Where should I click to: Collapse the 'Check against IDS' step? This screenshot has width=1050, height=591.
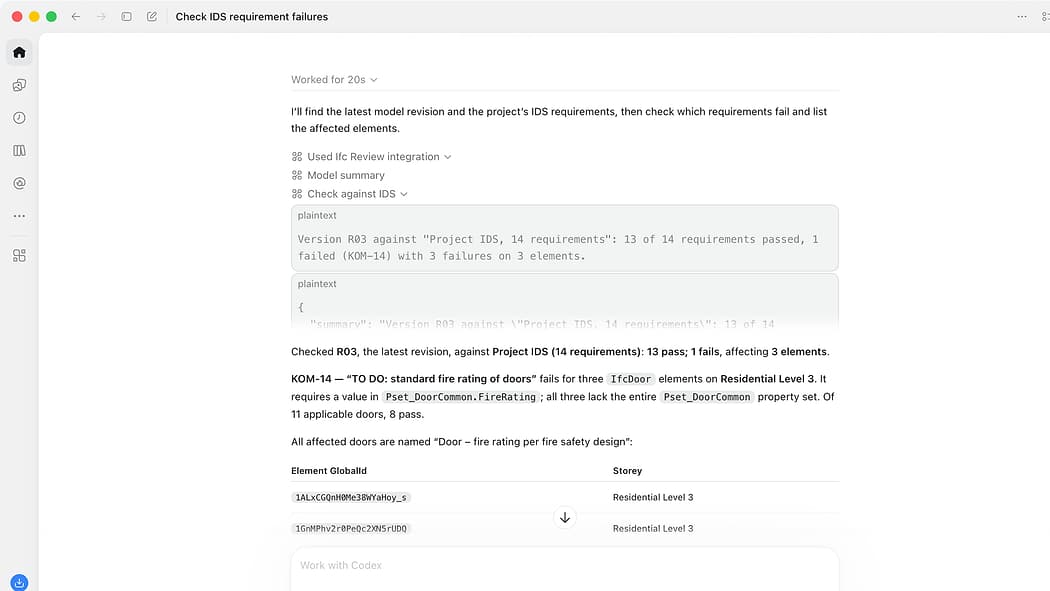tap(350, 194)
